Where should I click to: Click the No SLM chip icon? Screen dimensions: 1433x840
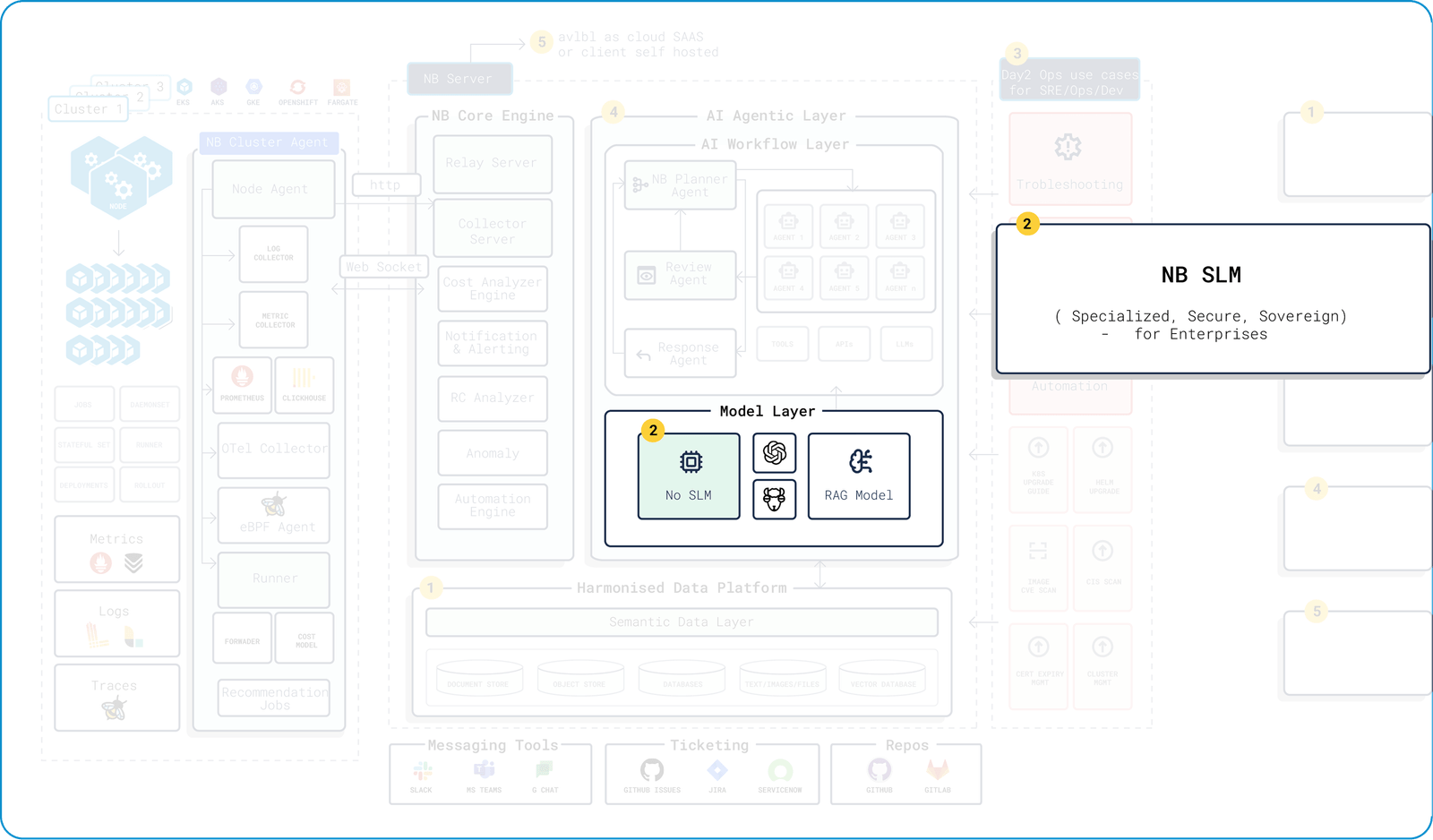coord(691,462)
